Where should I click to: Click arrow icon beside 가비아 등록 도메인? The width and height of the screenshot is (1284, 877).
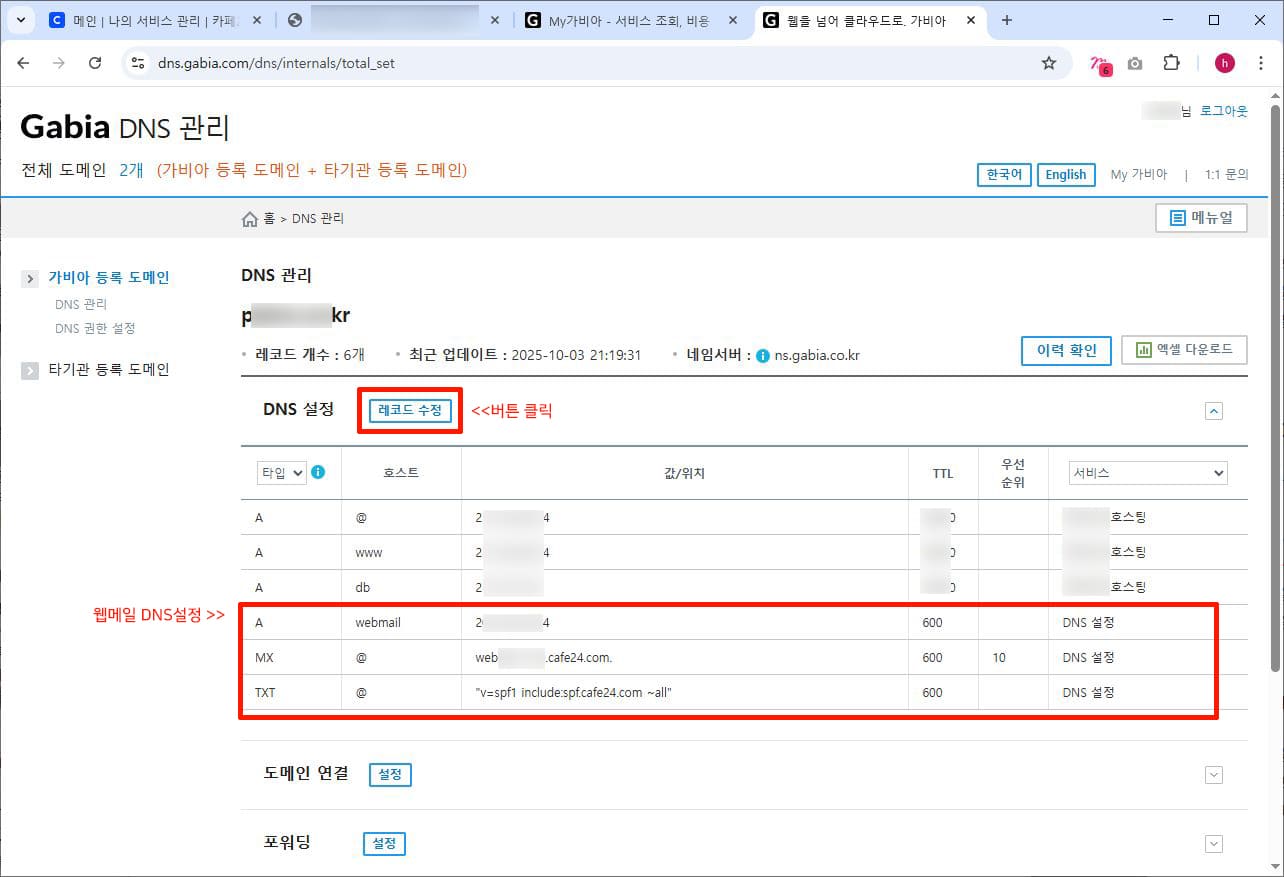[x=30, y=278]
